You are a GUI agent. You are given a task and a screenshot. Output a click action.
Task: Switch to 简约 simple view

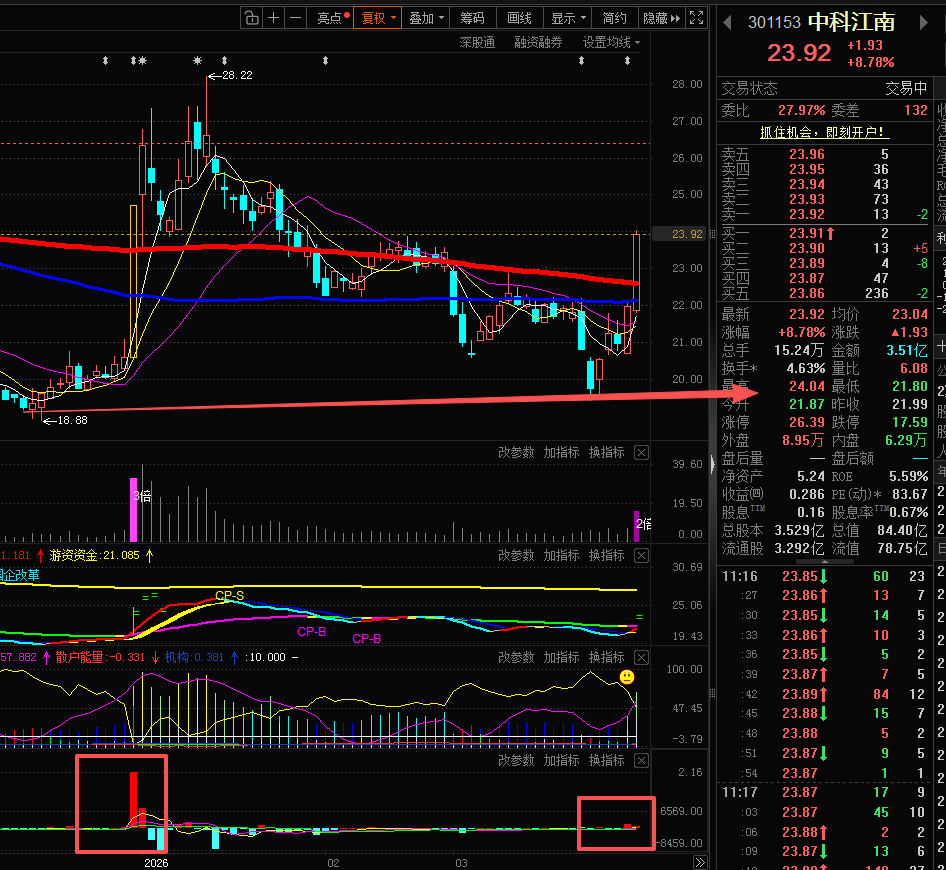click(614, 18)
